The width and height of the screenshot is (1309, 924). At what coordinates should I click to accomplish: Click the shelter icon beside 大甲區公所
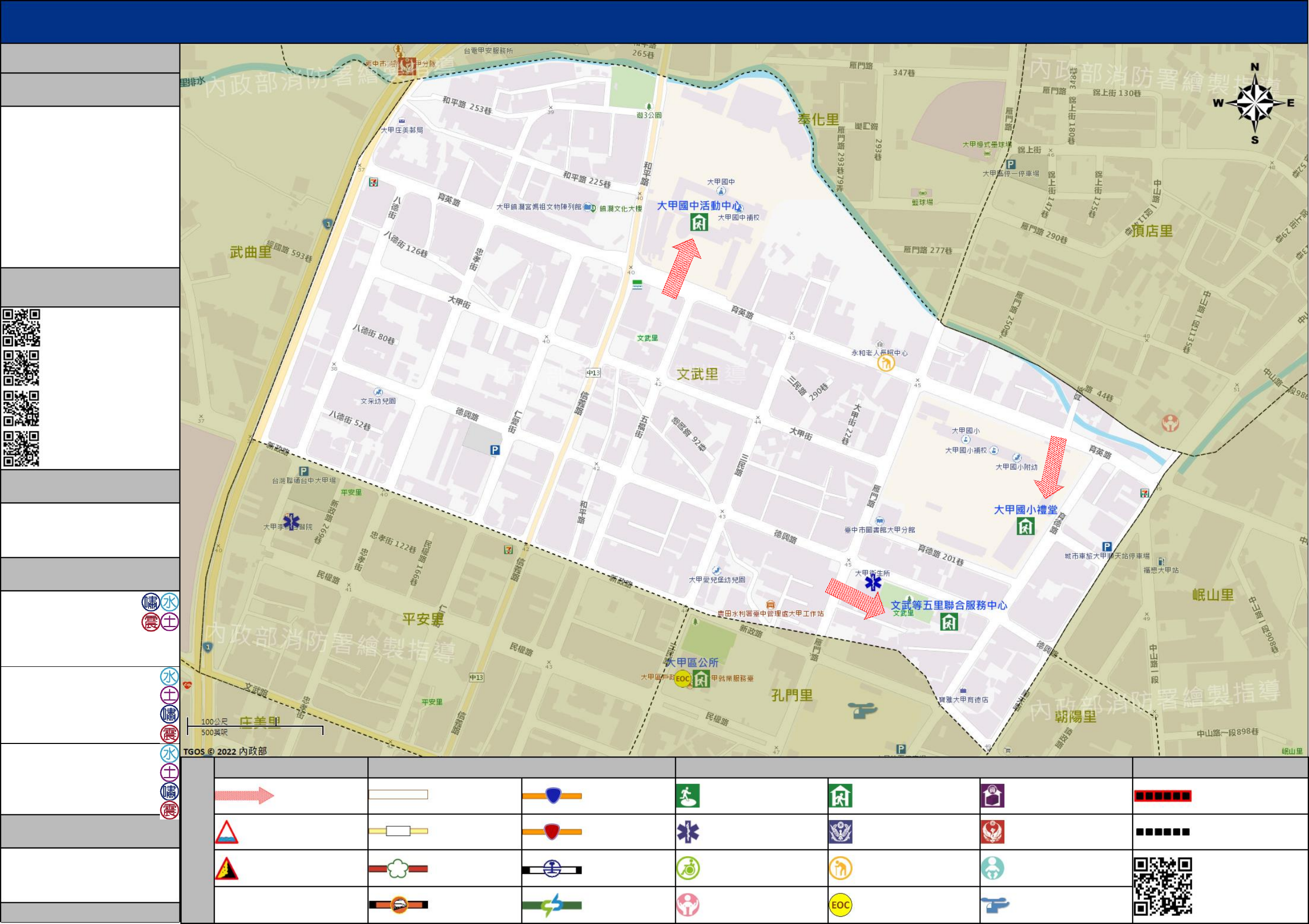[701, 679]
